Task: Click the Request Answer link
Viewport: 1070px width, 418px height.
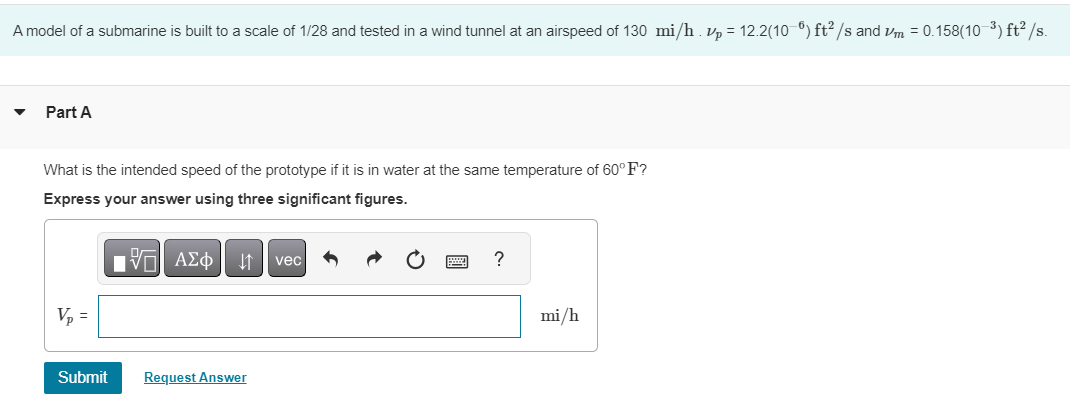Action: point(195,377)
